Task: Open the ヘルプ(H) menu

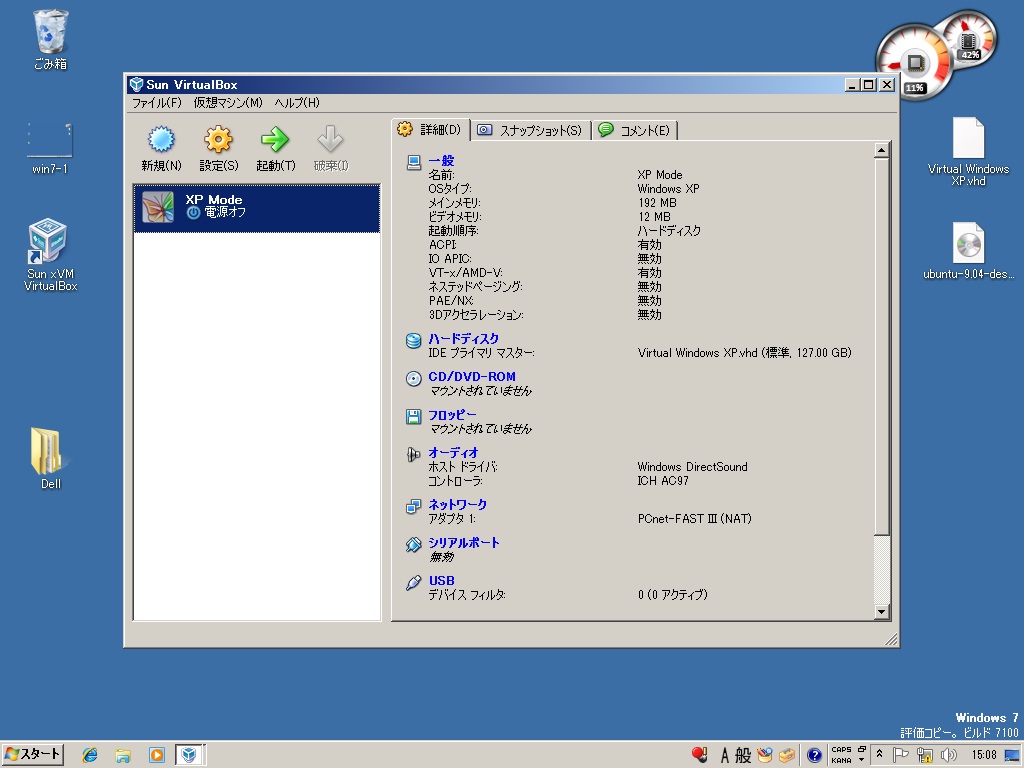Action: click(x=297, y=103)
